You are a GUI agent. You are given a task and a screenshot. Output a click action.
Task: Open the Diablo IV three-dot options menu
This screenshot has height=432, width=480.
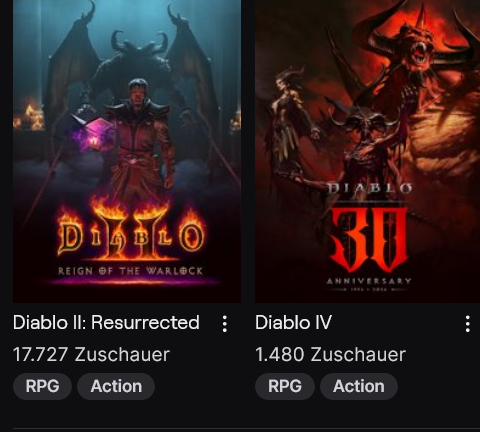(x=468, y=324)
